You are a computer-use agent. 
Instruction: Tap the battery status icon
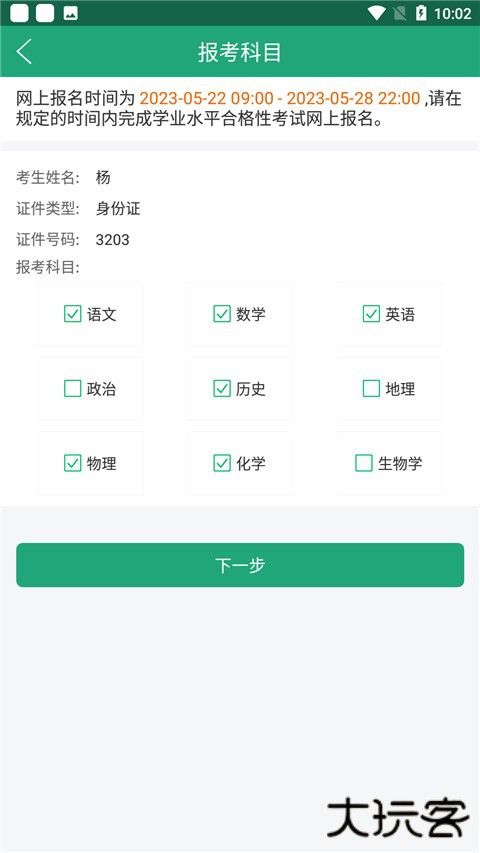tap(421, 13)
